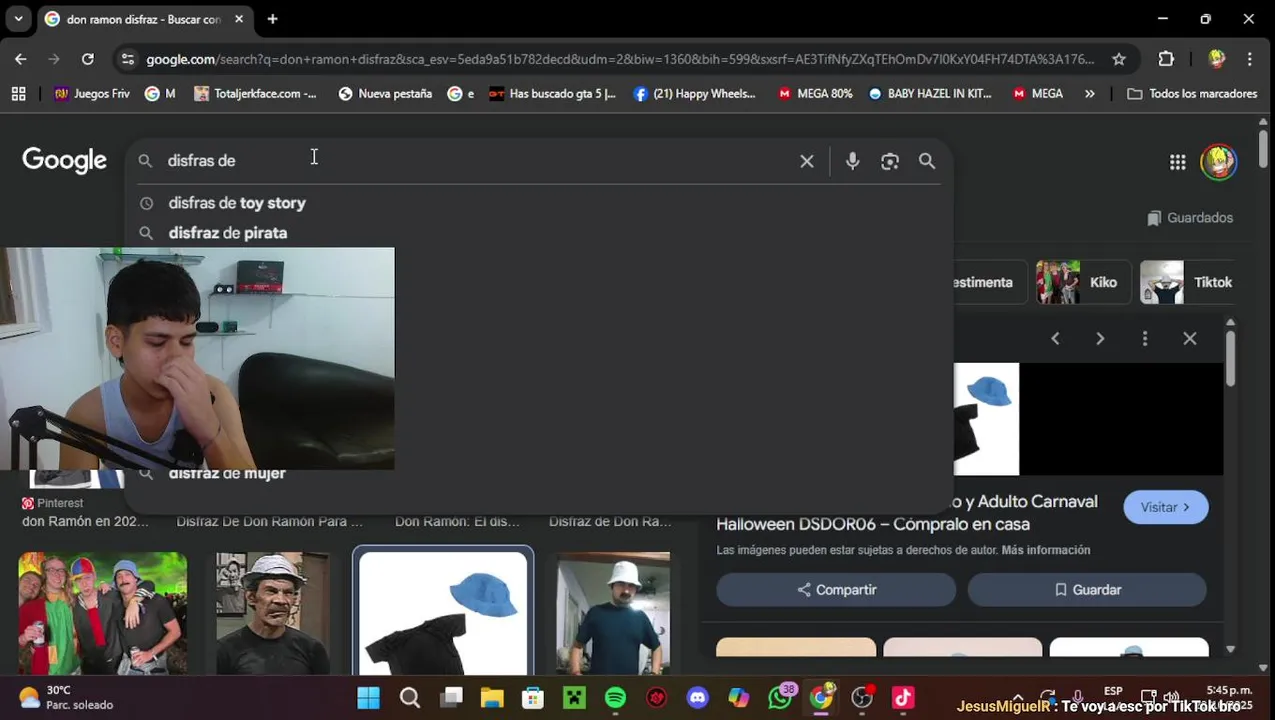Submit search with the magnifier icon at right
This screenshot has width=1275, height=720.
tap(927, 161)
